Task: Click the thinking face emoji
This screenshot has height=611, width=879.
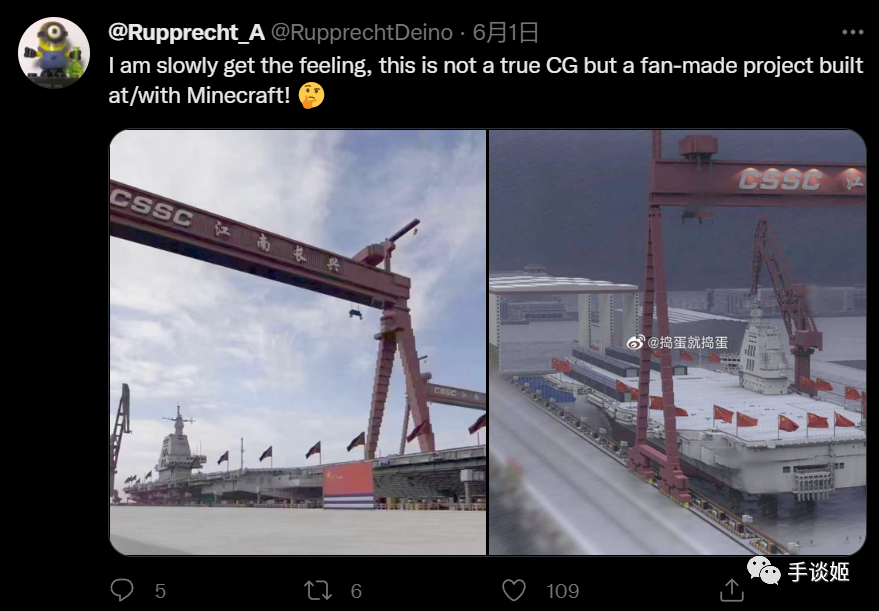Action: point(311,95)
